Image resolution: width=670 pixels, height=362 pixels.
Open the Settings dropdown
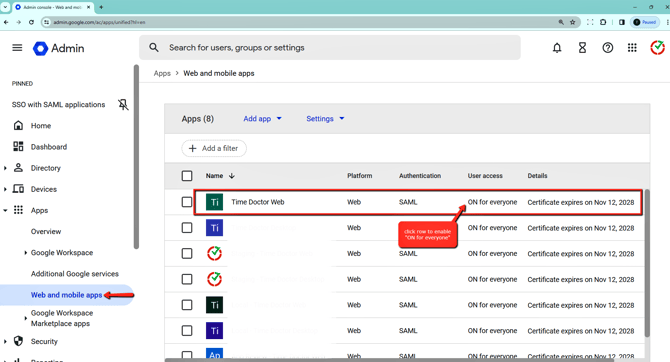tap(325, 119)
